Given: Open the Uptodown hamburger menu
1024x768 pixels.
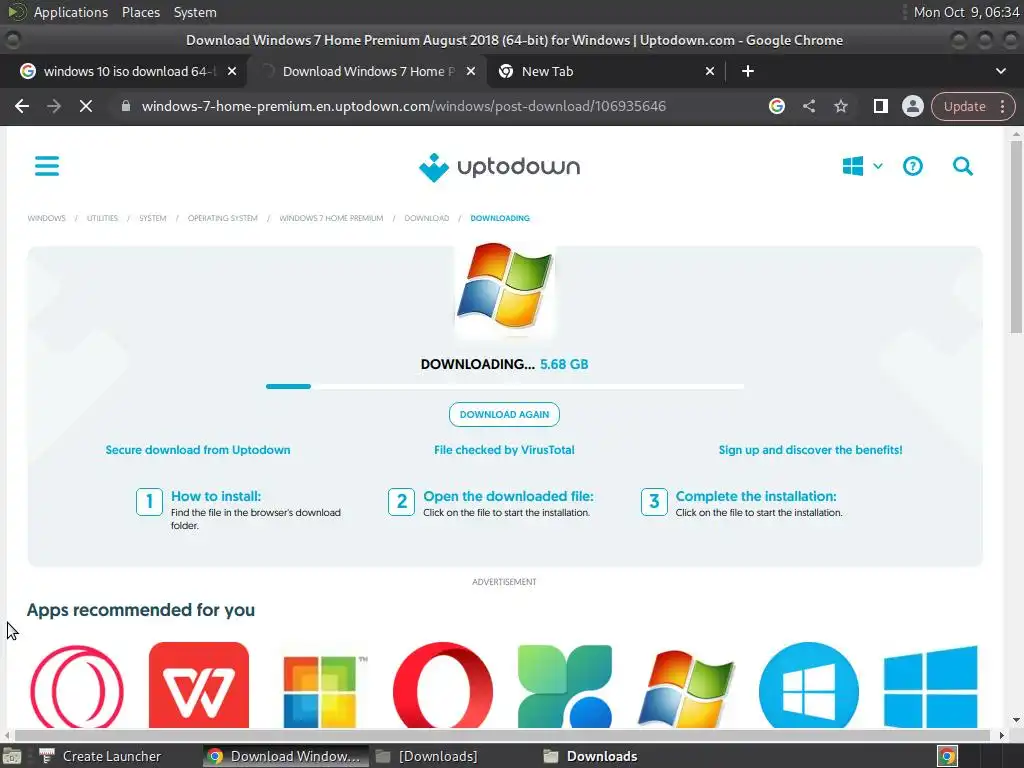Looking at the screenshot, I should pos(47,166).
